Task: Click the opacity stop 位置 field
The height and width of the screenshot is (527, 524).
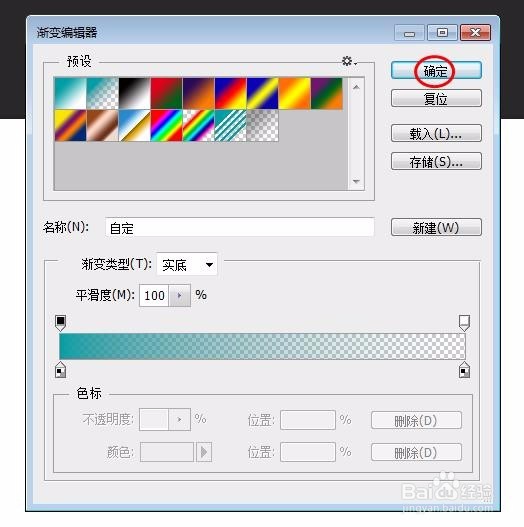Action: (x=308, y=420)
